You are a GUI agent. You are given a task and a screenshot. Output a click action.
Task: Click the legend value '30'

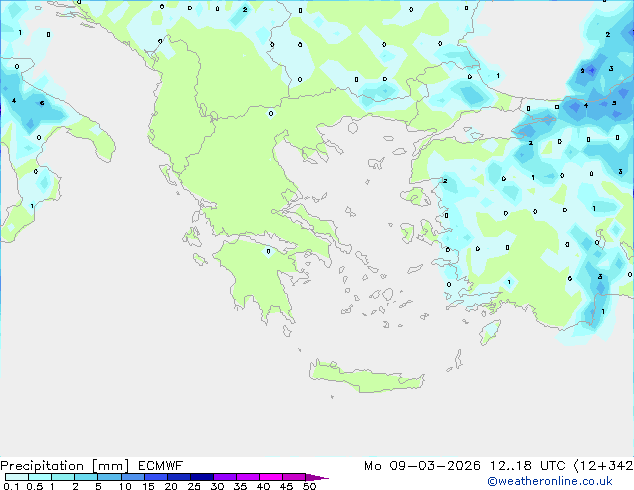[x=217, y=486]
